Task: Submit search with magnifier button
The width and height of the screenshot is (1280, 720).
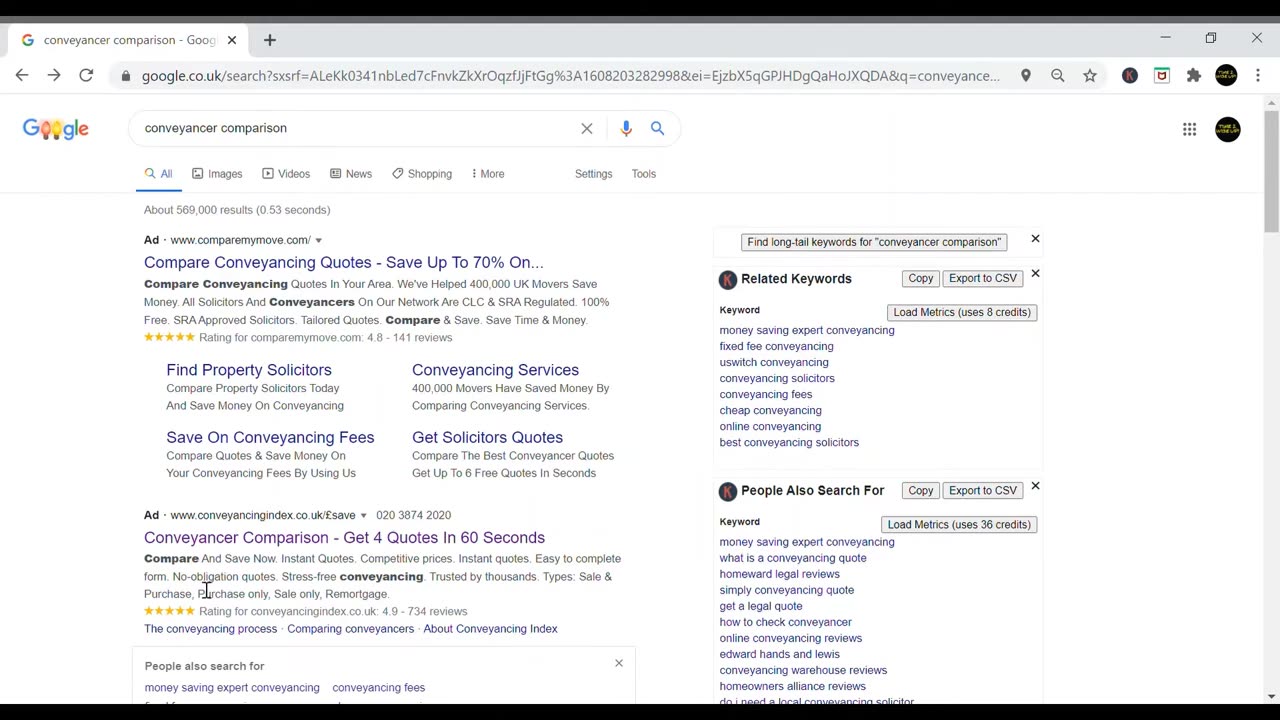Action: [657, 128]
